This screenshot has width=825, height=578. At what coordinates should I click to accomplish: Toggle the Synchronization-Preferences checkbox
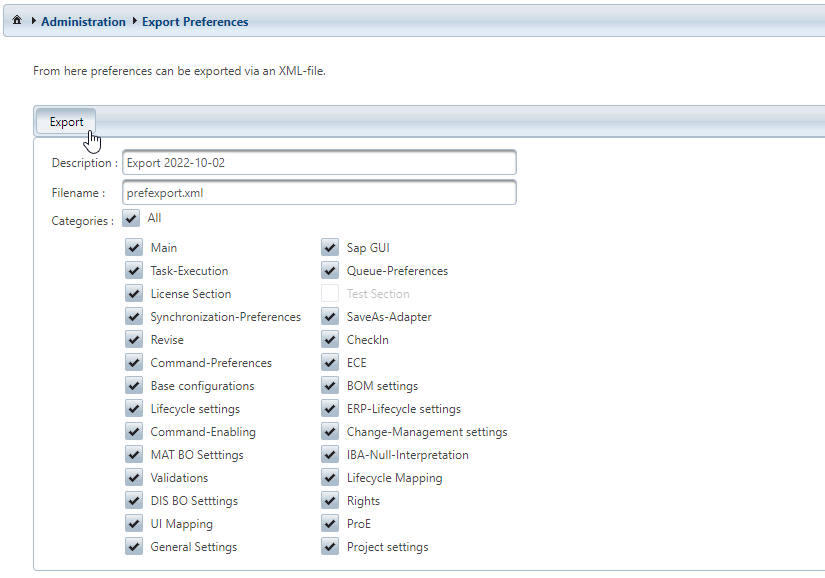tap(134, 316)
